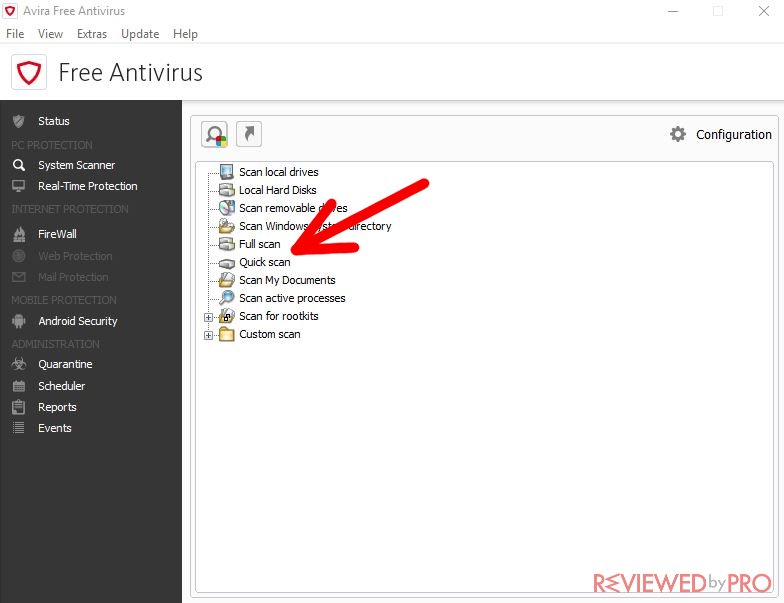Image resolution: width=784 pixels, height=603 pixels.
Task: Click the Scan for rootkits icon
Action: pyautogui.click(x=226, y=316)
